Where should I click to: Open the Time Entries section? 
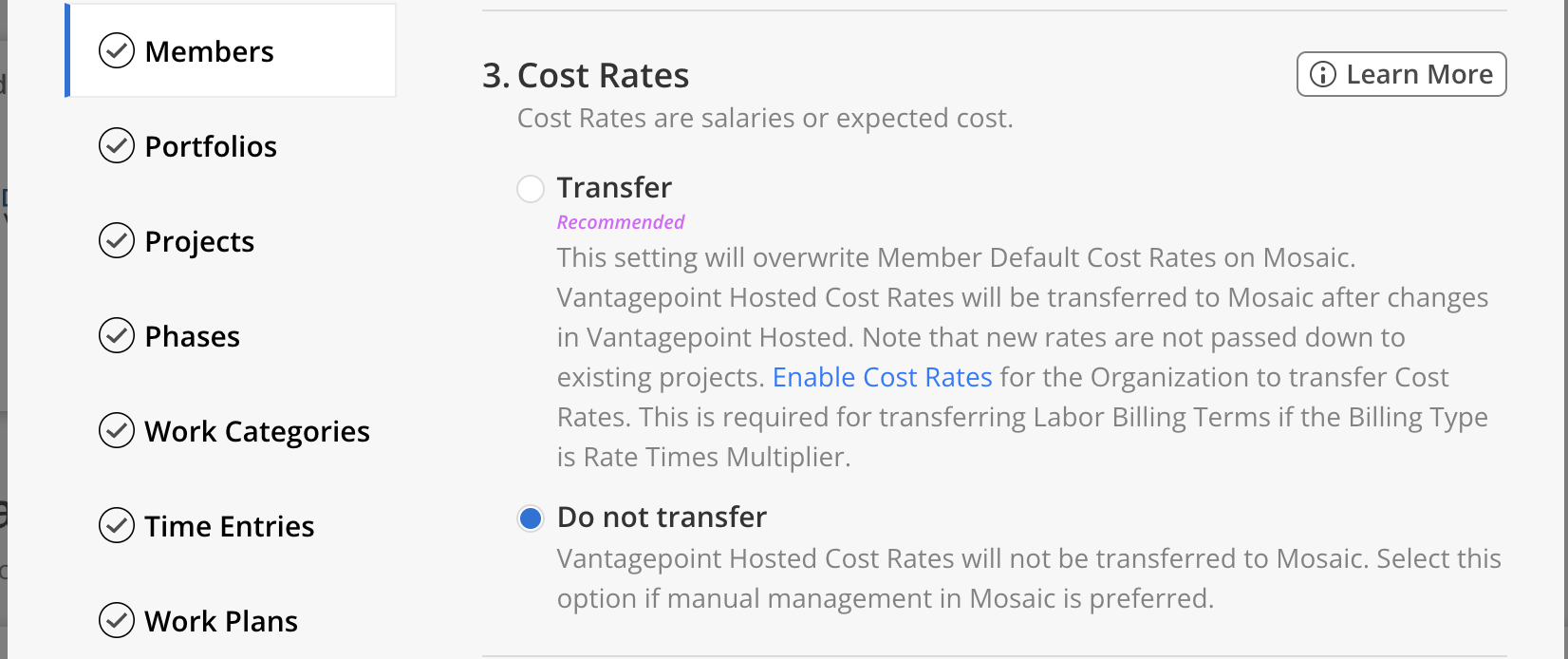pos(231,526)
